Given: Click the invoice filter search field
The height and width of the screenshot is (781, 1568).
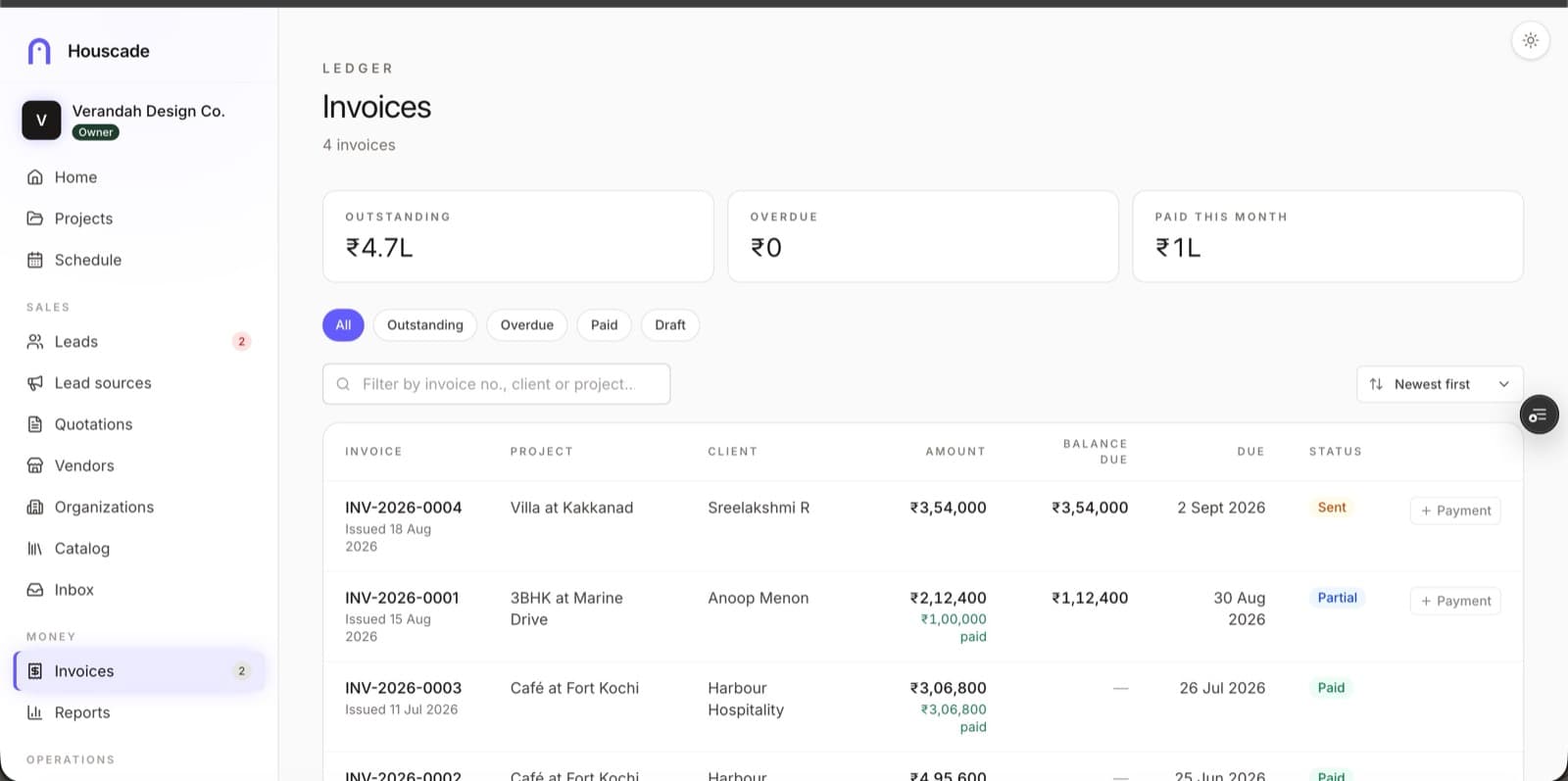Looking at the screenshot, I should [497, 384].
